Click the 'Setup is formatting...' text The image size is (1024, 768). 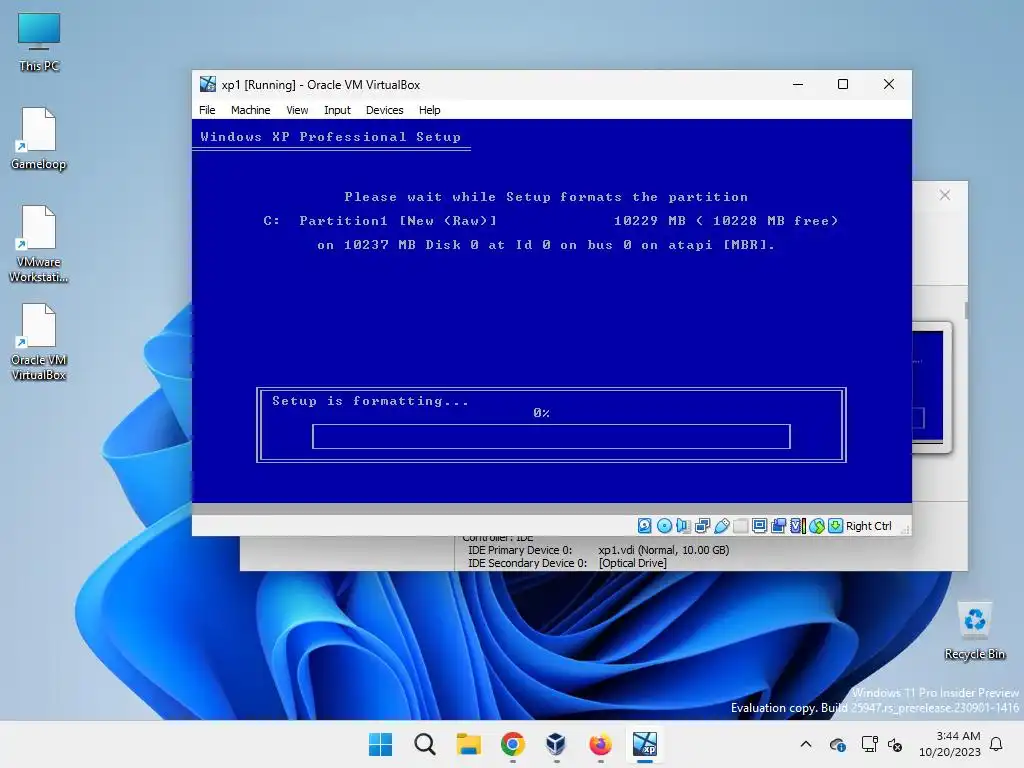click(370, 401)
